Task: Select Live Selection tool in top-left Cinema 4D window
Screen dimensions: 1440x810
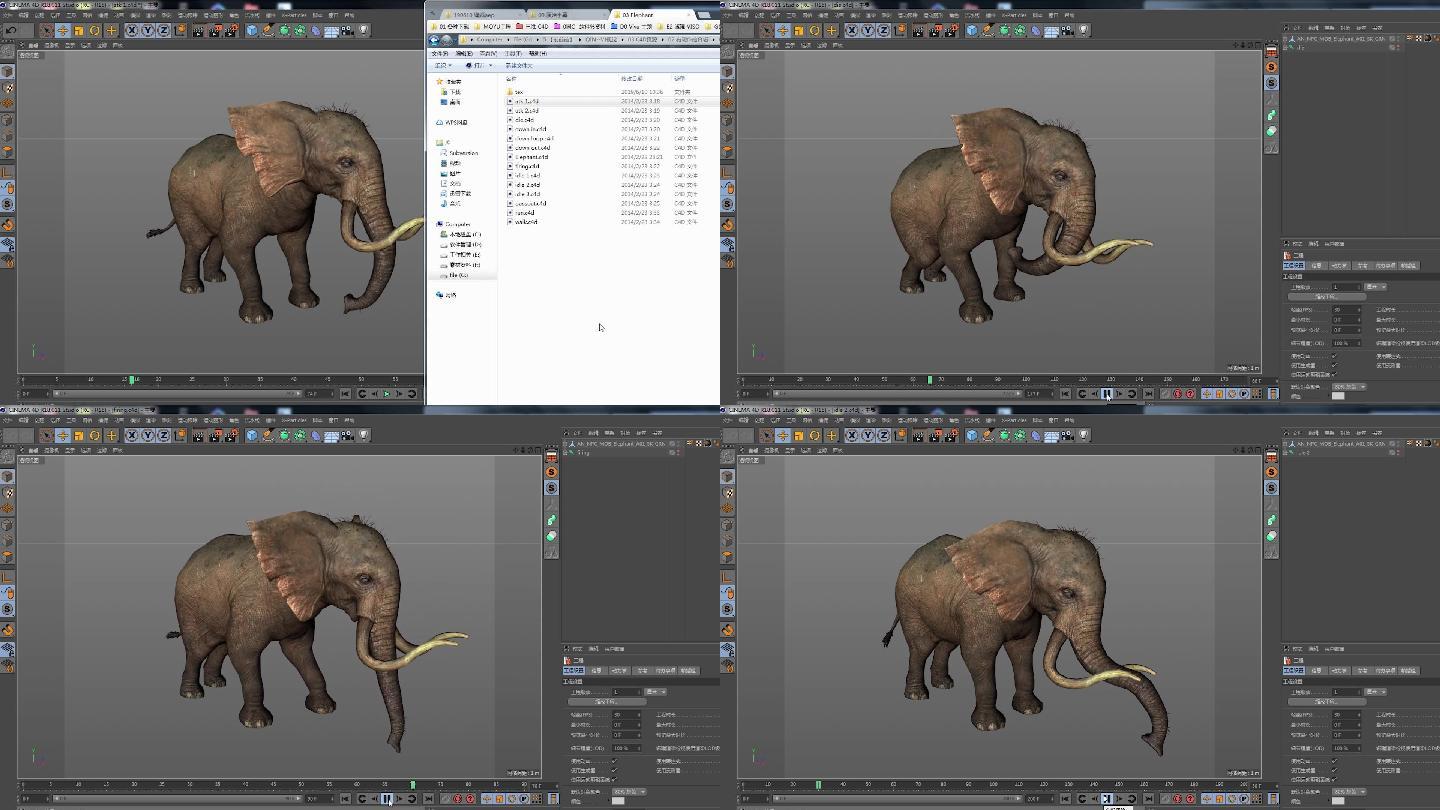Action: click(x=46, y=30)
